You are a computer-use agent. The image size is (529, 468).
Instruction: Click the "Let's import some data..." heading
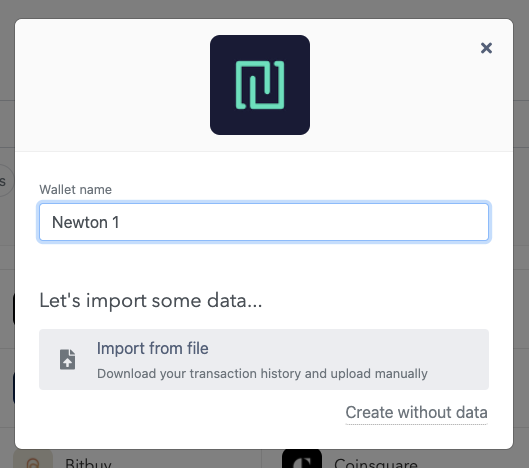click(150, 300)
